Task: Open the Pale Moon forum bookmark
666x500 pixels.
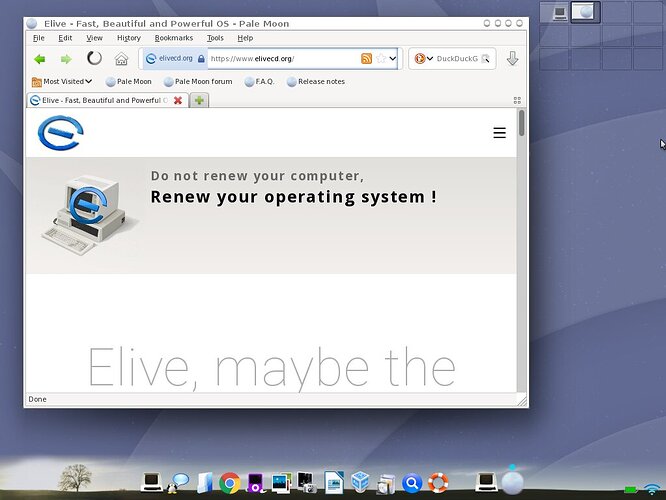Action: pyautogui.click(x=198, y=82)
